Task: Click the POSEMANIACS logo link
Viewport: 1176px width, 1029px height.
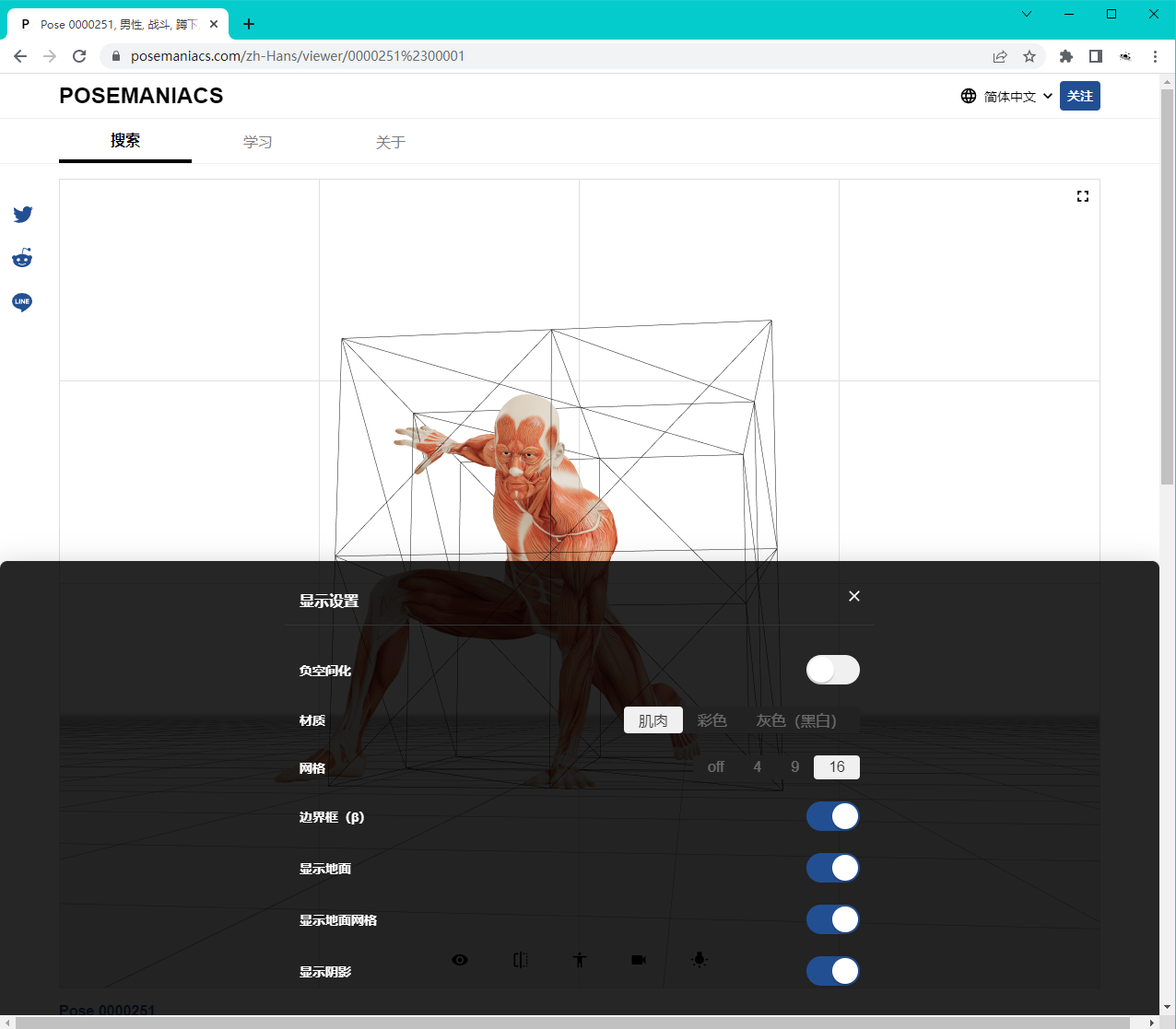Action: click(x=141, y=96)
